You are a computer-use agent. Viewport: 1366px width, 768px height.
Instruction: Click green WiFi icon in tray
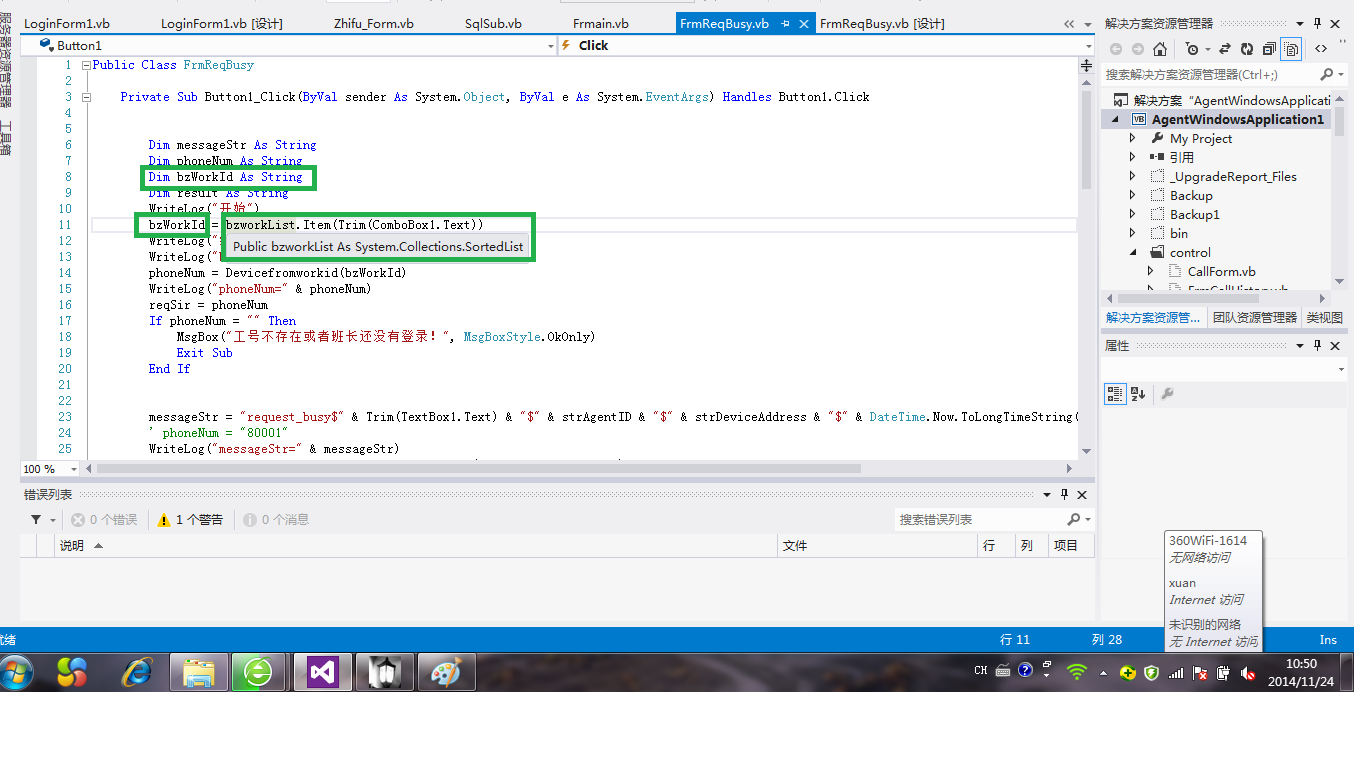coord(1077,672)
